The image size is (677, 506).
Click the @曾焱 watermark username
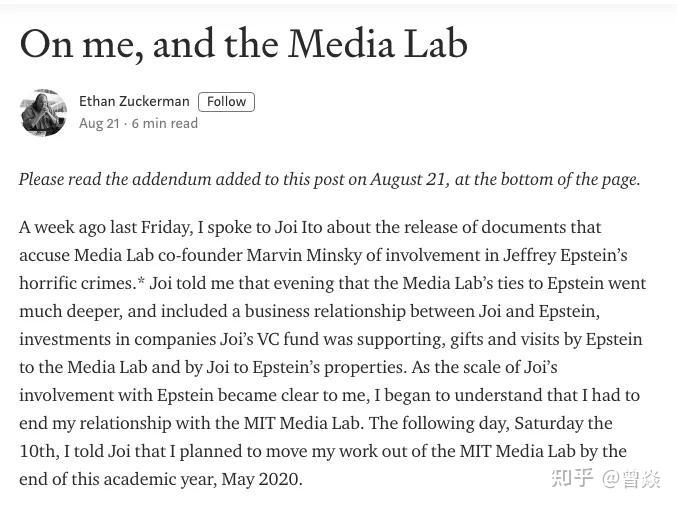pyautogui.click(x=632, y=479)
